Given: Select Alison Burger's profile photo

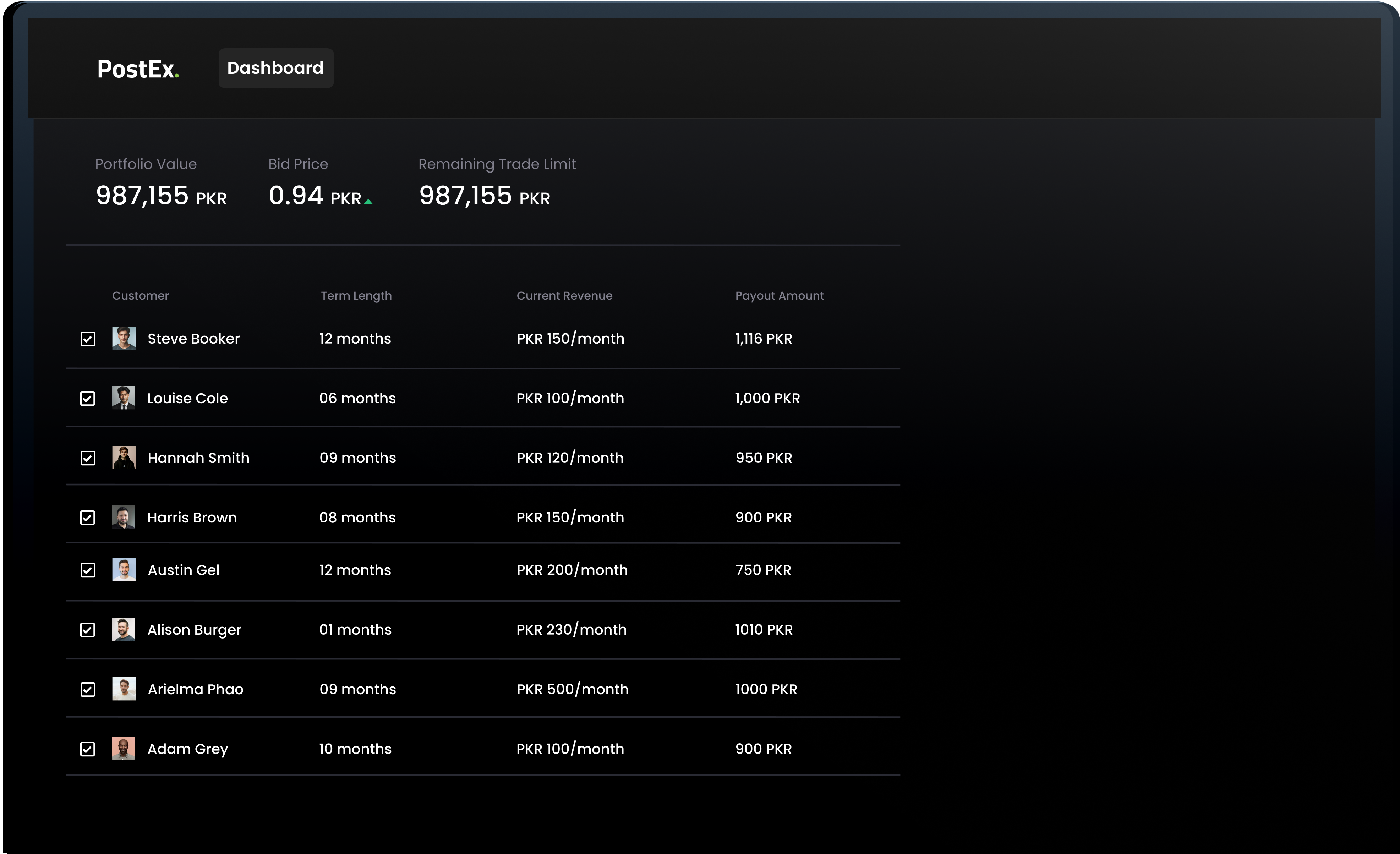Looking at the screenshot, I should click(x=124, y=629).
